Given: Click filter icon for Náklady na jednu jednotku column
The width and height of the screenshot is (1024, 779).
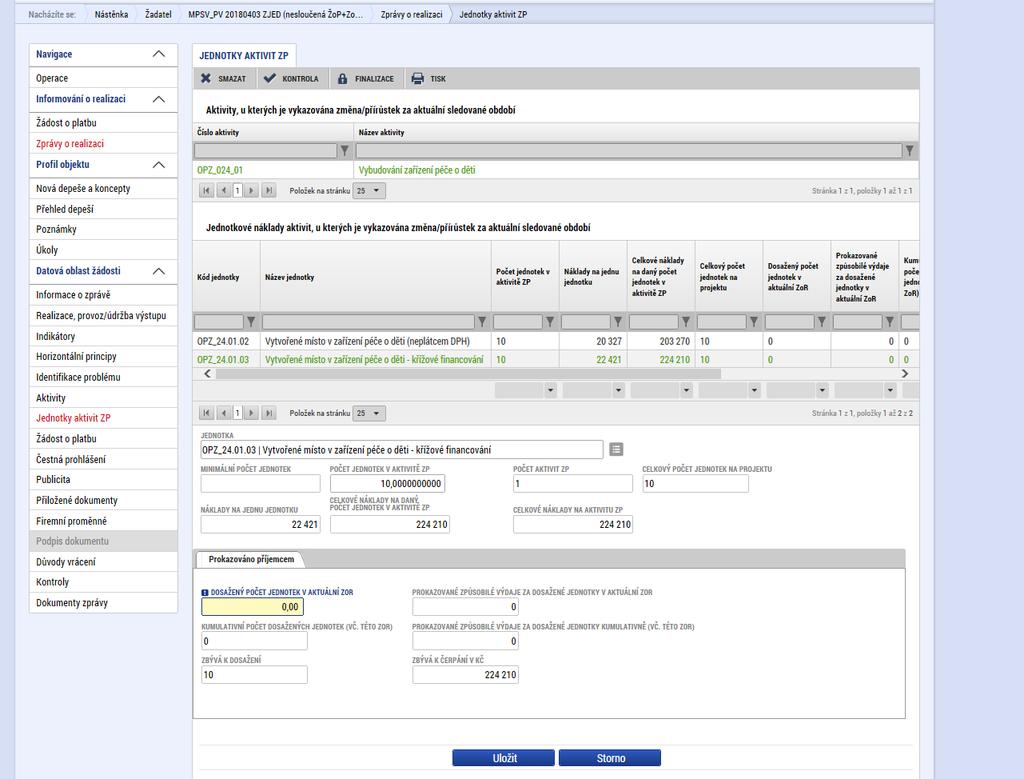Looking at the screenshot, I should (x=618, y=321).
